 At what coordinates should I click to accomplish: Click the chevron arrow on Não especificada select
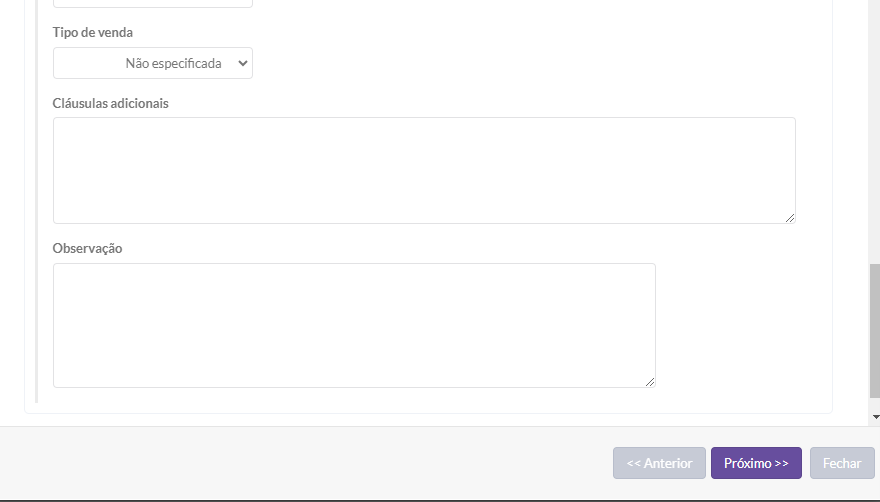pyautogui.click(x=242, y=63)
